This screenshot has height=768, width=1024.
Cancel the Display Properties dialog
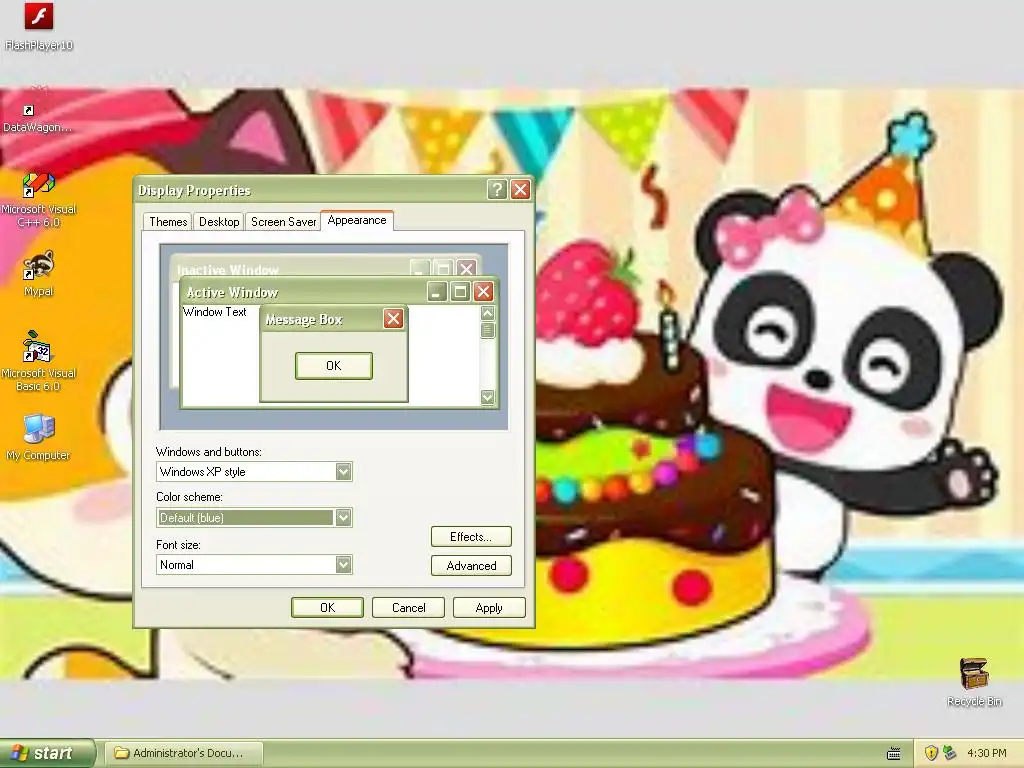tap(408, 607)
